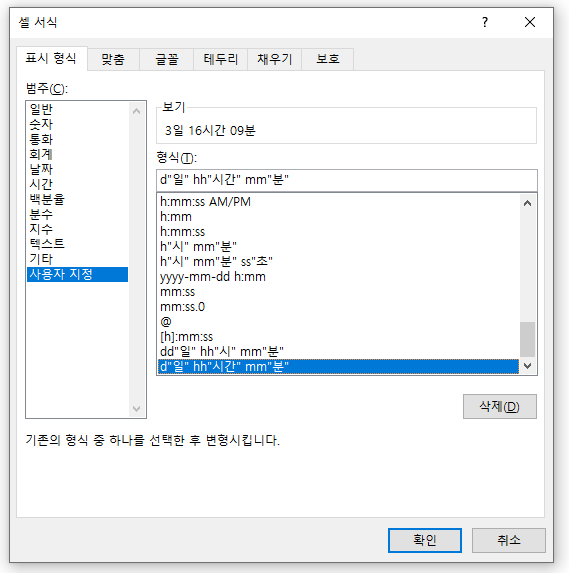Click the 형식 input field

(x=346, y=180)
